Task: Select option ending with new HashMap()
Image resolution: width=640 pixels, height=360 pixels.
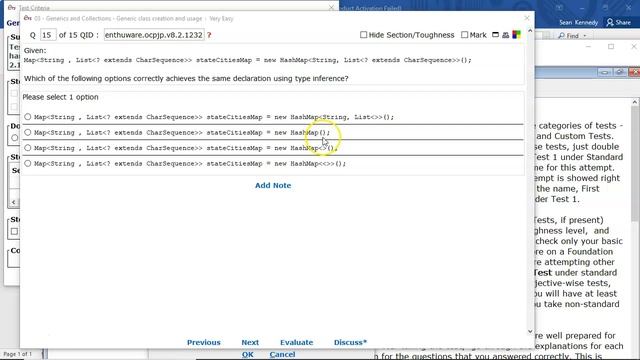Action: [x=27, y=132]
